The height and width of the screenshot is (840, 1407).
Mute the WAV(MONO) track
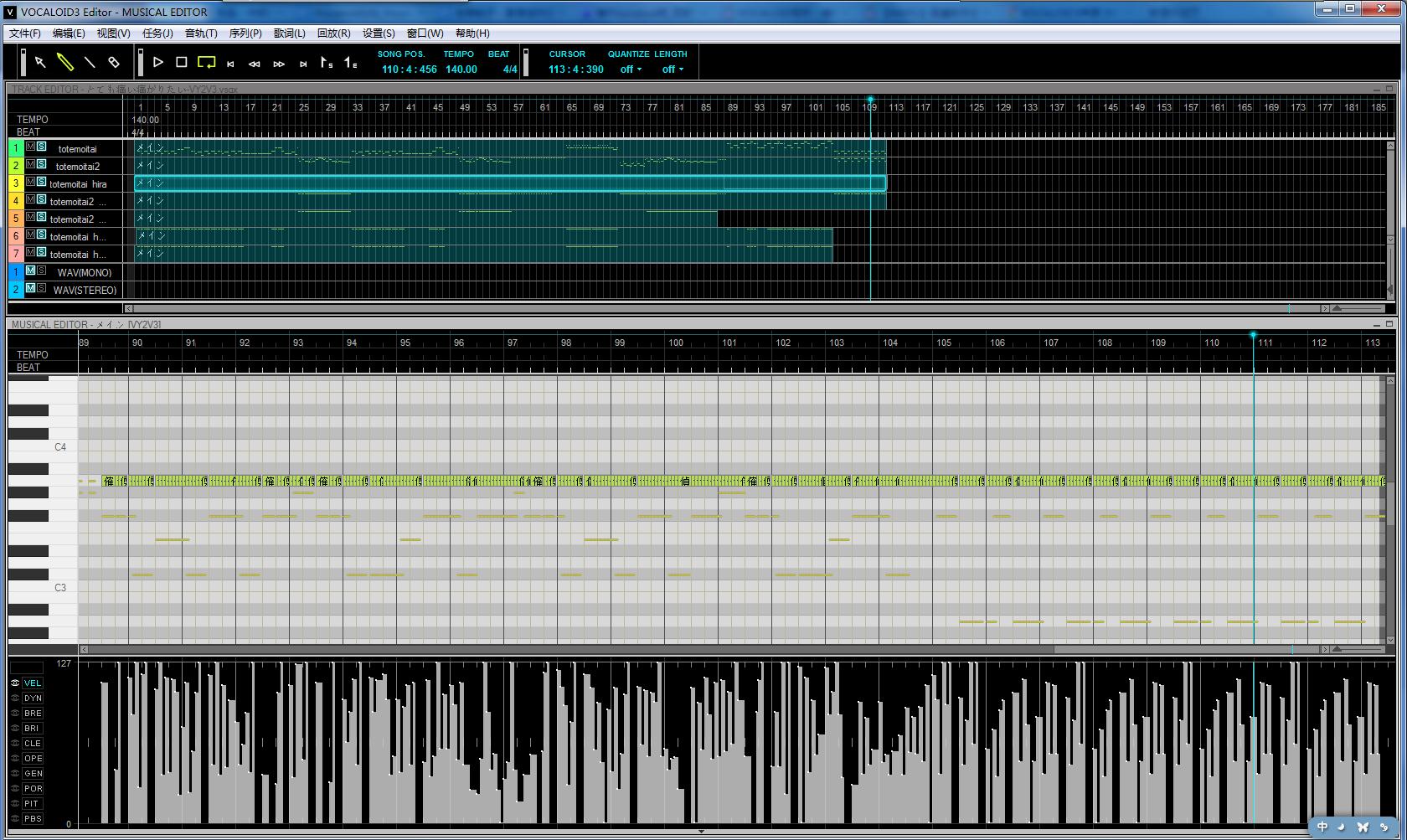point(31,271)
